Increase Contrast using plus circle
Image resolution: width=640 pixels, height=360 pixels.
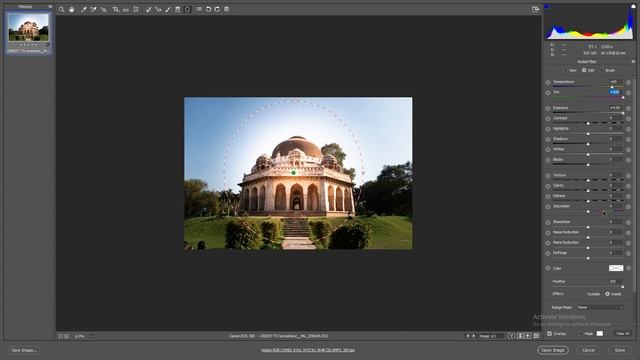[x=629, y=119]
